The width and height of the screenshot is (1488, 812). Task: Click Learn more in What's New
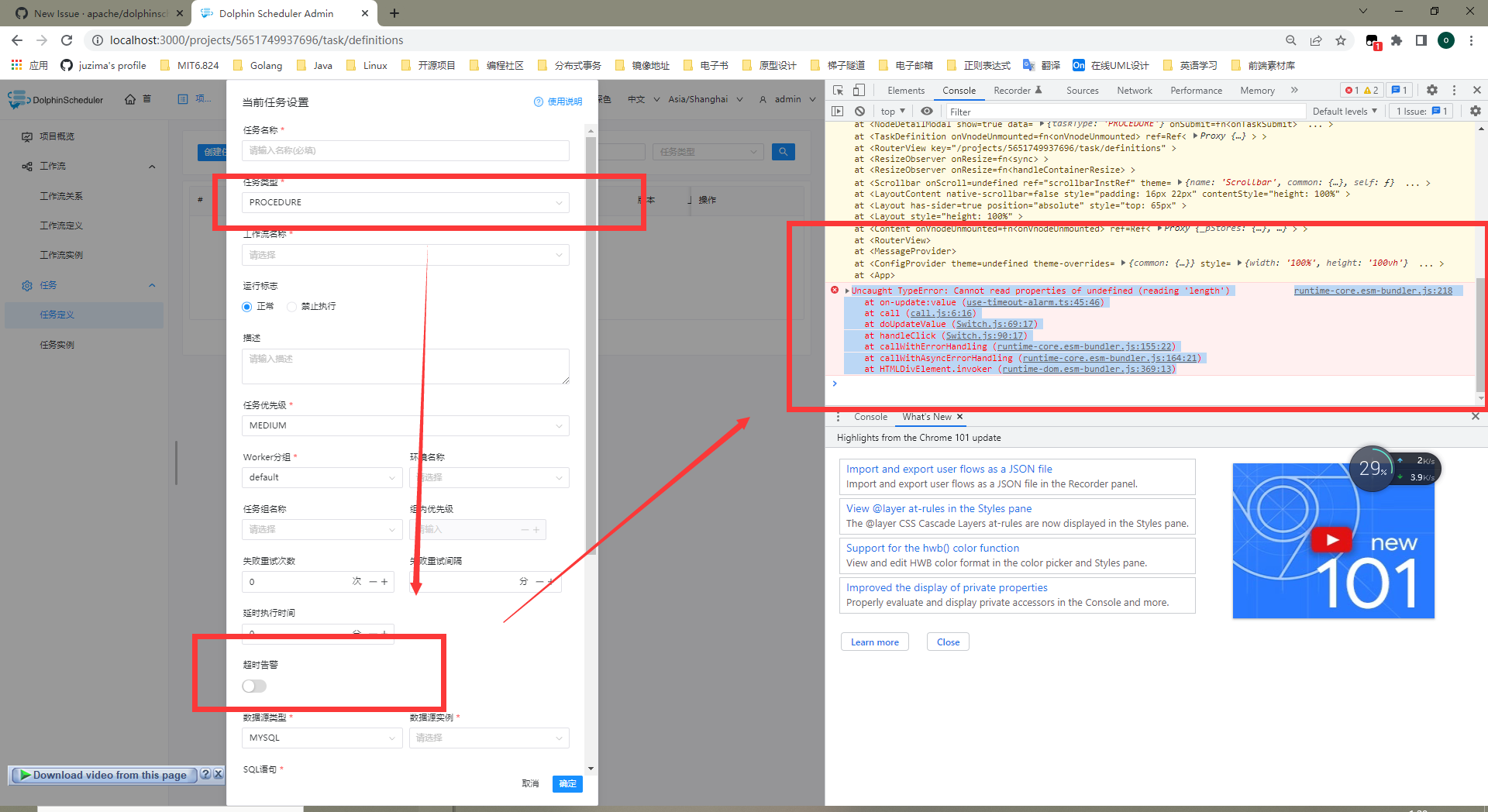click(x=874, y=642)
